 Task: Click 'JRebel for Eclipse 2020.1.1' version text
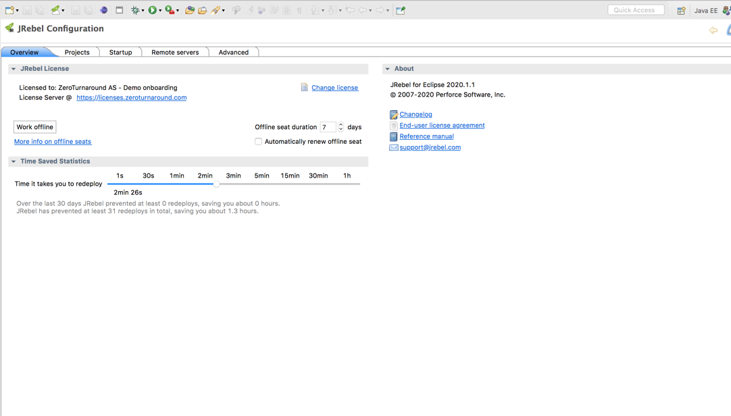[x=433, y=84]
